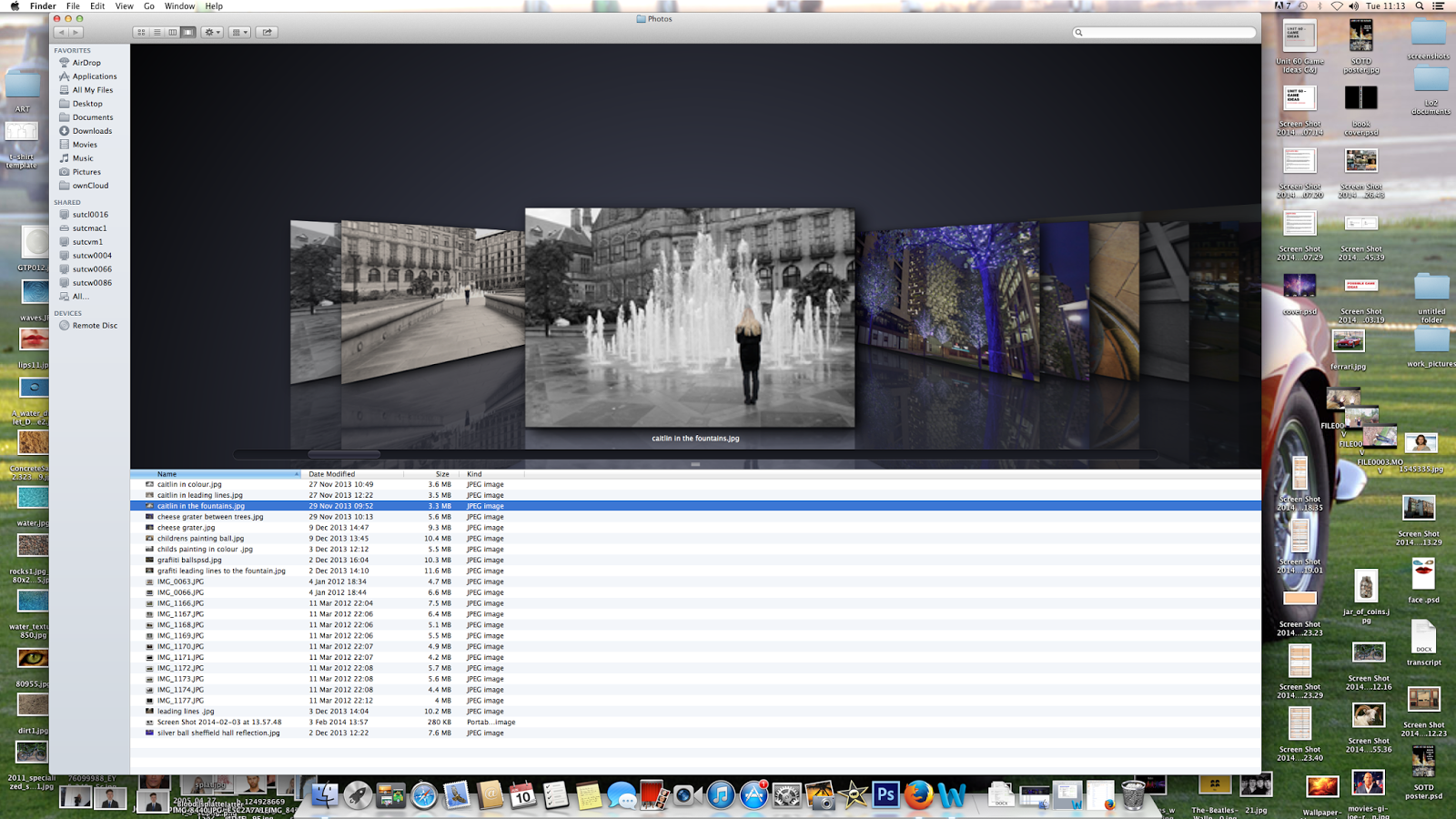1456x819 pixels.
Task: Switch to list view in the toolbar
Action: tap(157, 32)
